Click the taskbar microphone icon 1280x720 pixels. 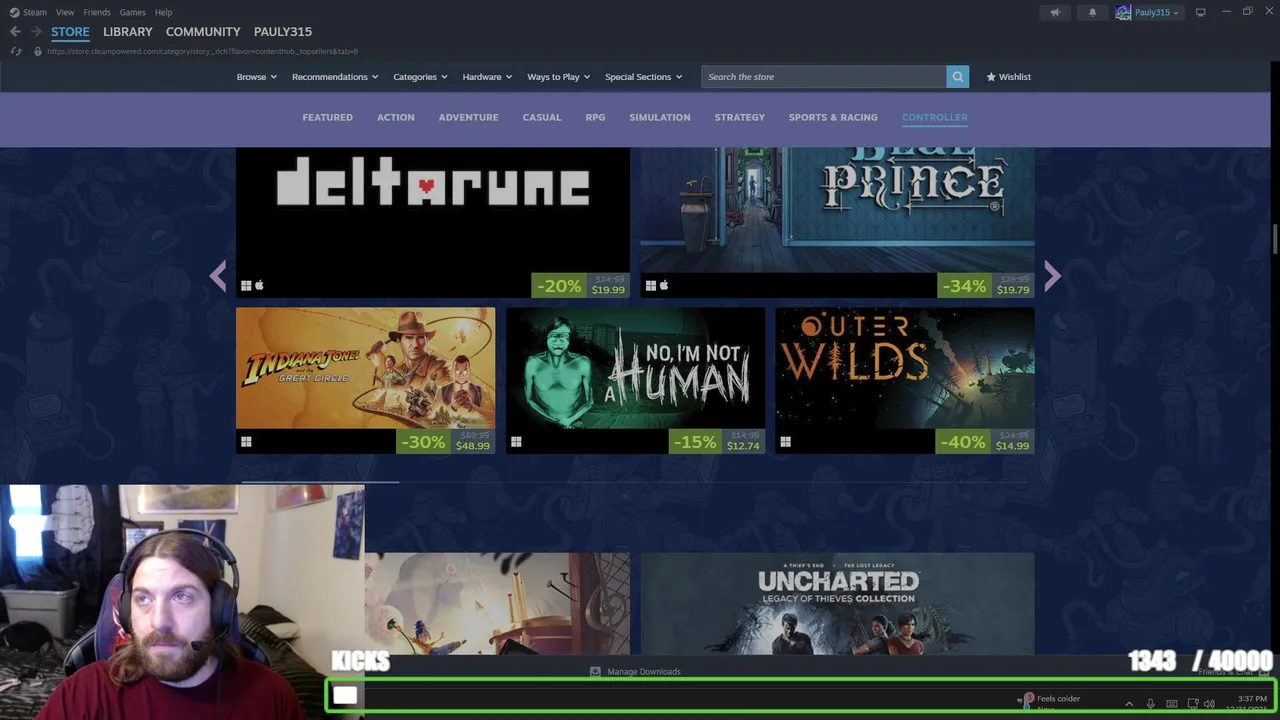(x=1150, y=704)
